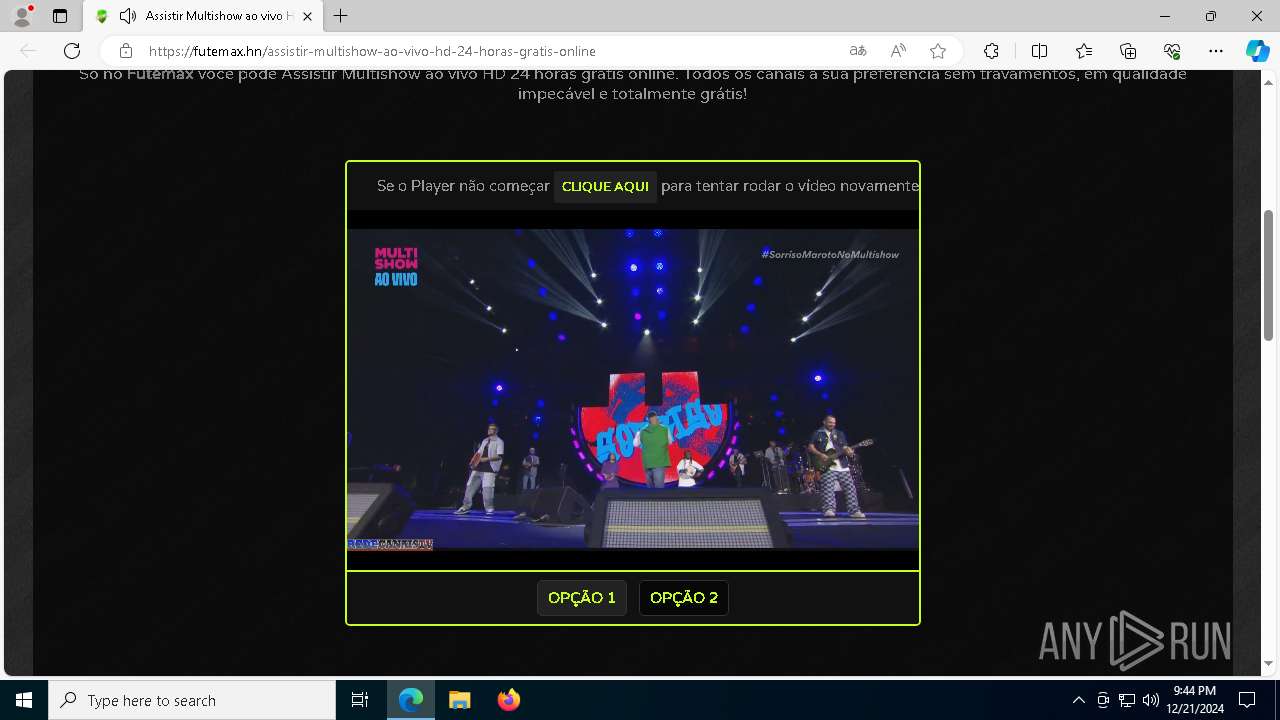Select OPÇÃO 1 player source
Viewport: 1280px width, 720px height.
582,598
